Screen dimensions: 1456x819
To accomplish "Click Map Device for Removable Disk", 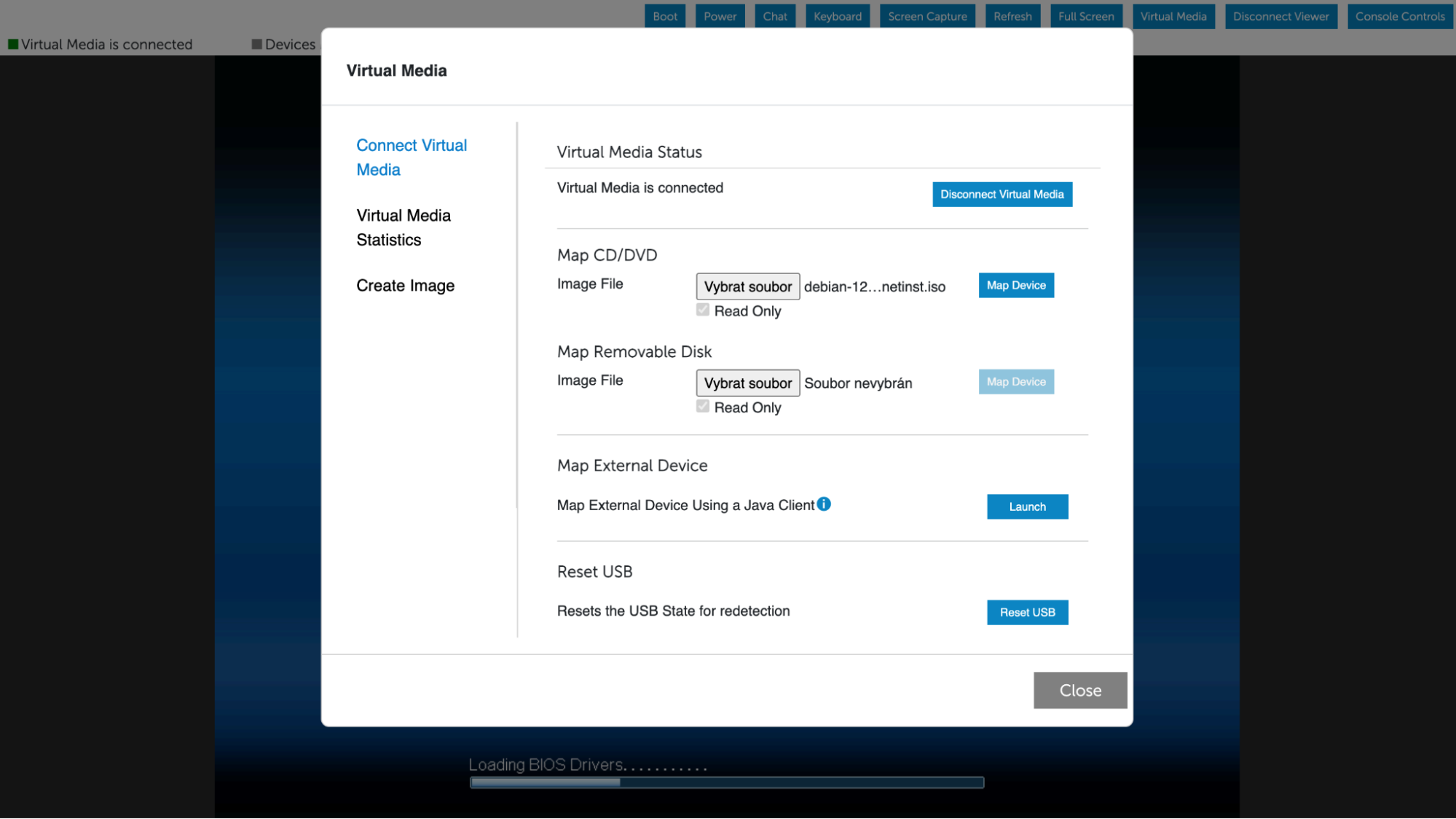I will coord(1016,382).
